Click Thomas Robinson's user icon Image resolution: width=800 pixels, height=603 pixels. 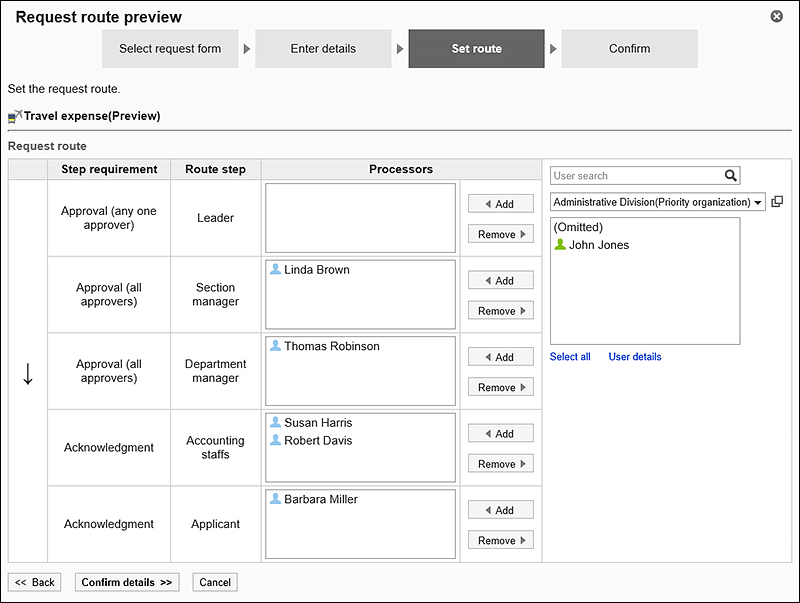tap(275, 345)
